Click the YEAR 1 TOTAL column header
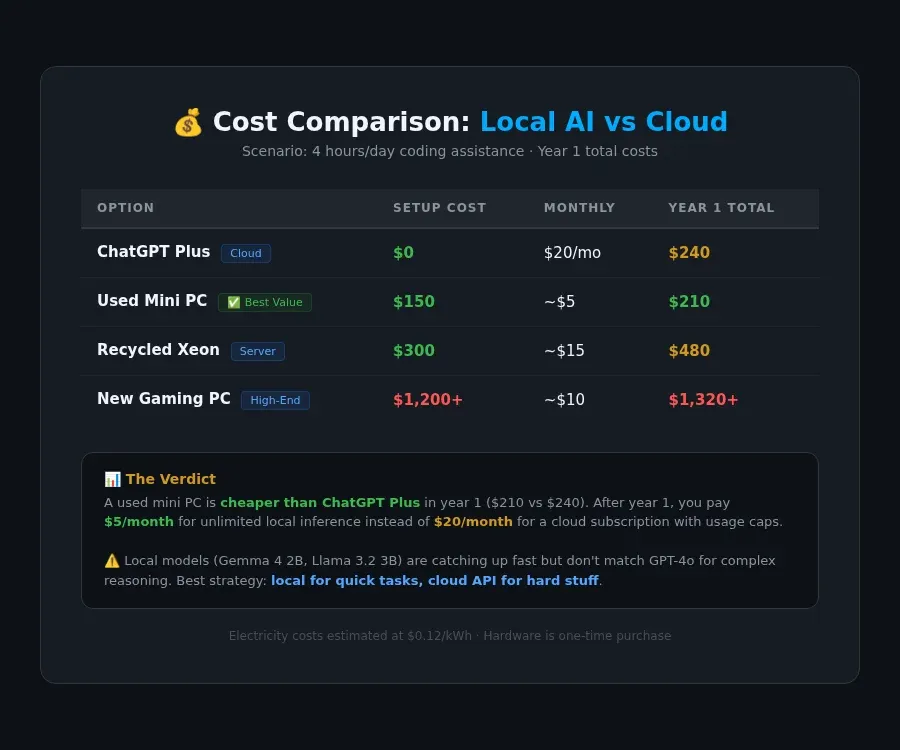This screenshot has height=750, width=900. 721,208
